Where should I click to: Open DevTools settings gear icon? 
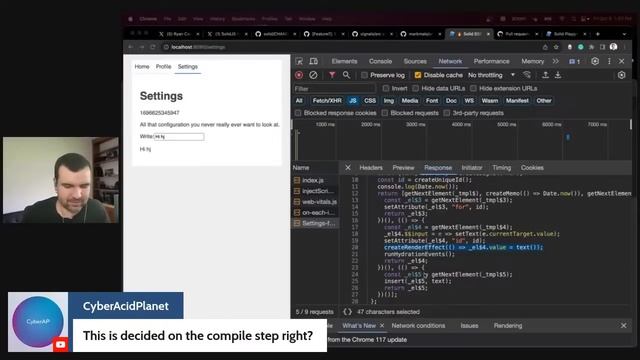coord(595,61)
